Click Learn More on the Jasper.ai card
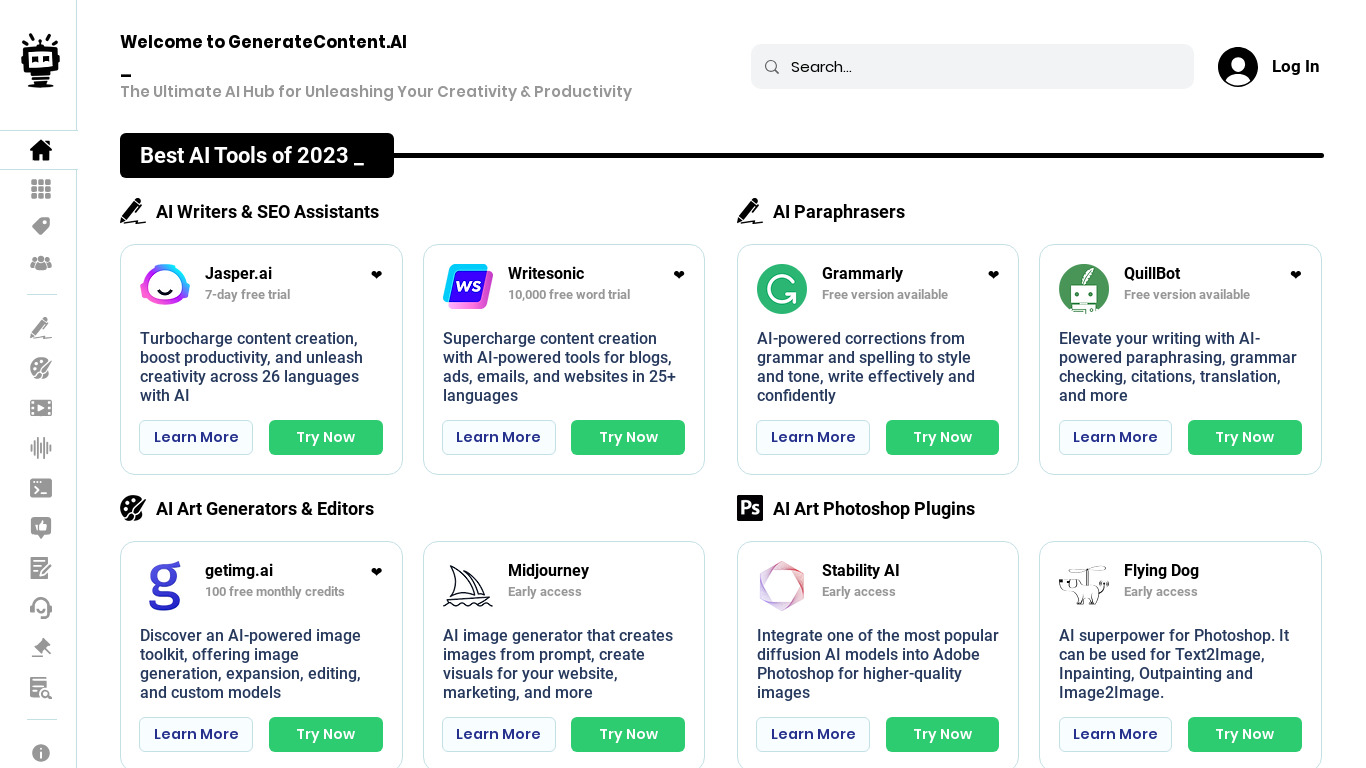The height and width of the screenshot is (768, 1366). click(x=196, y=437)
